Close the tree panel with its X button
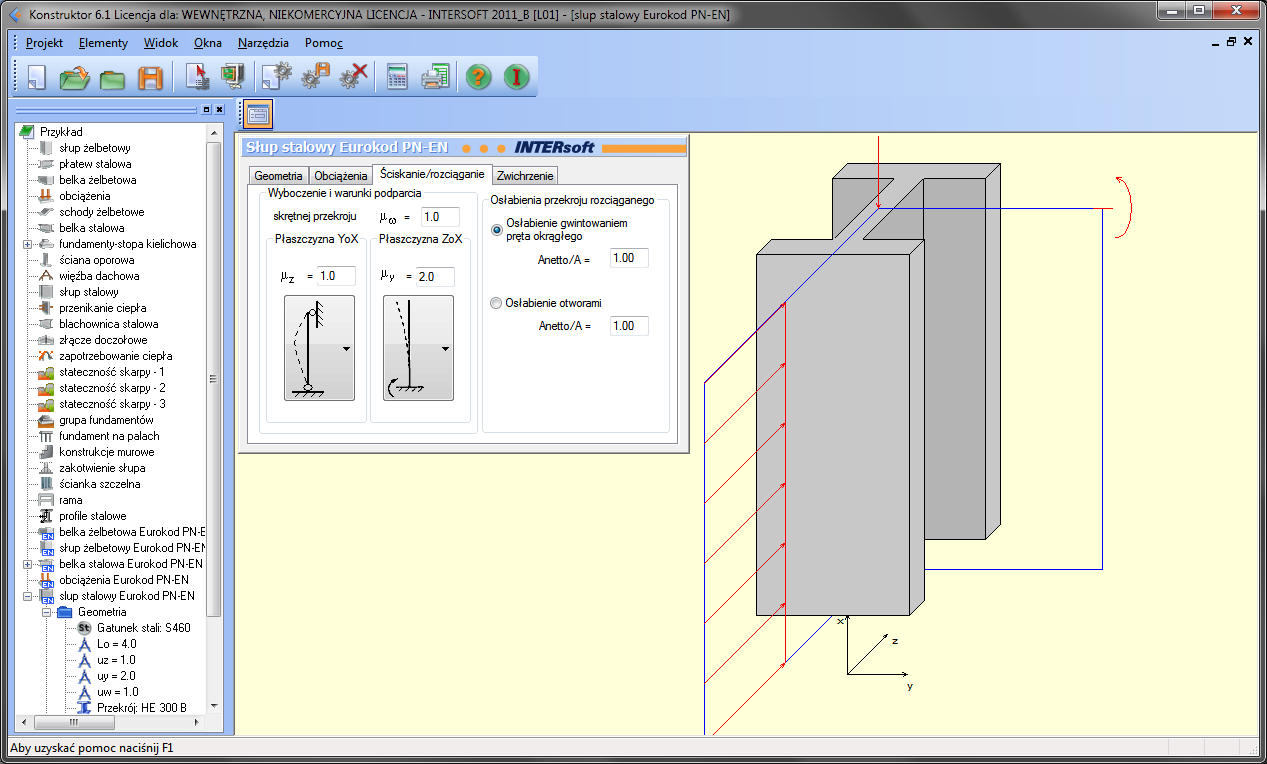 [219, 109]
